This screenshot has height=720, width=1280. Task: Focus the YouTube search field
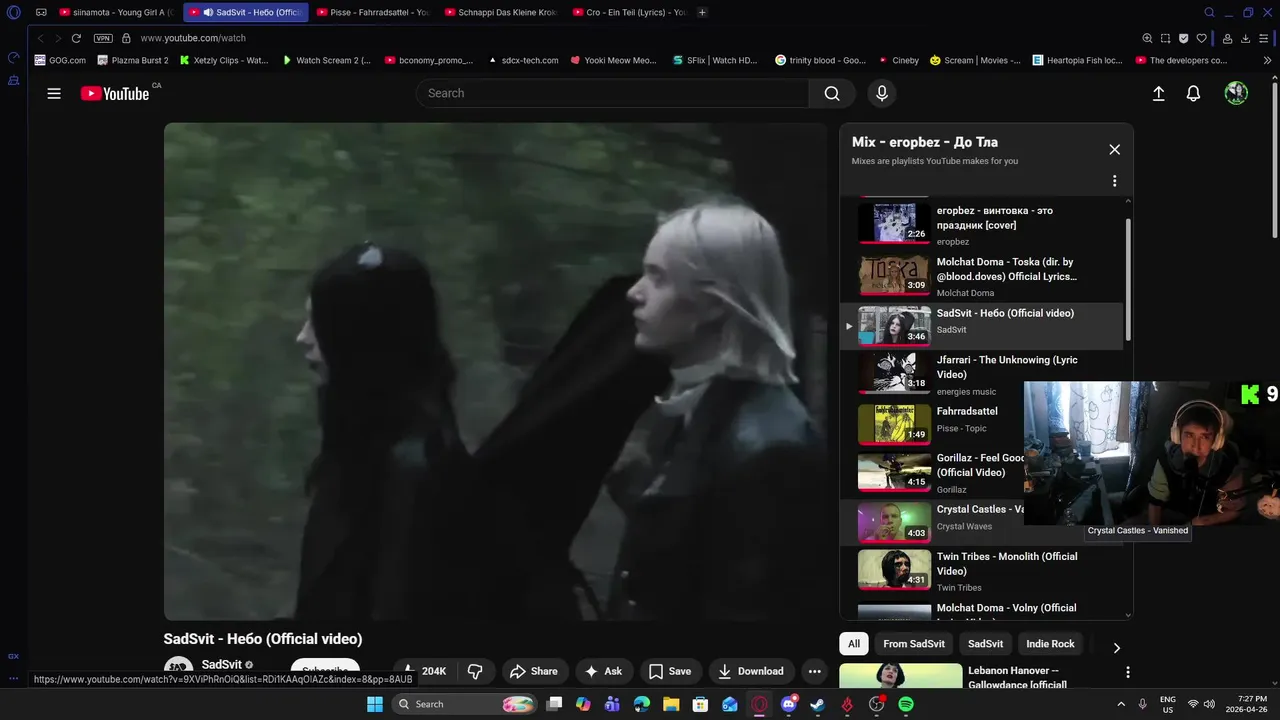612,93
